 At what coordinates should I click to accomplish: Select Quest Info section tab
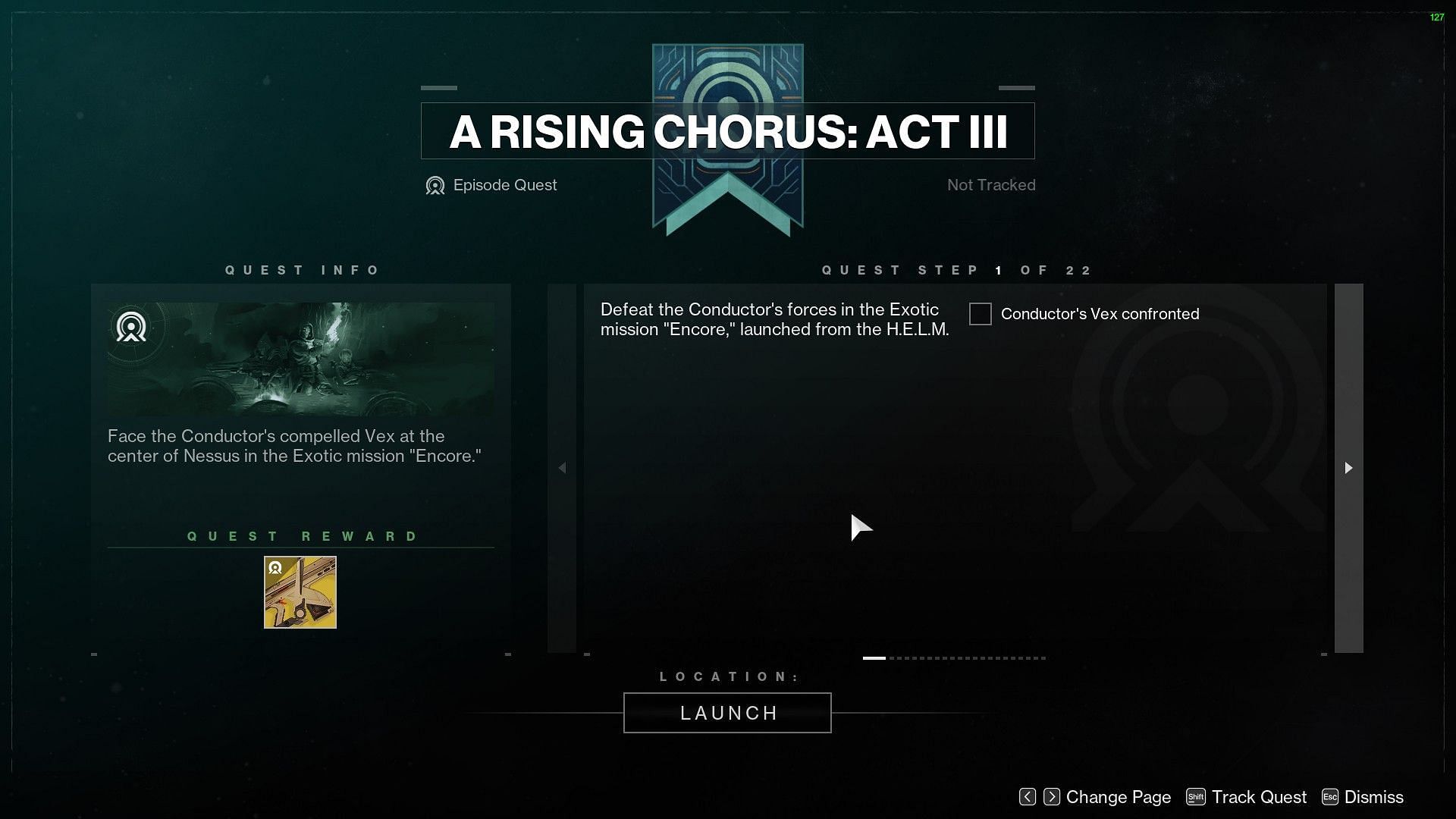[x=302, y=270]
